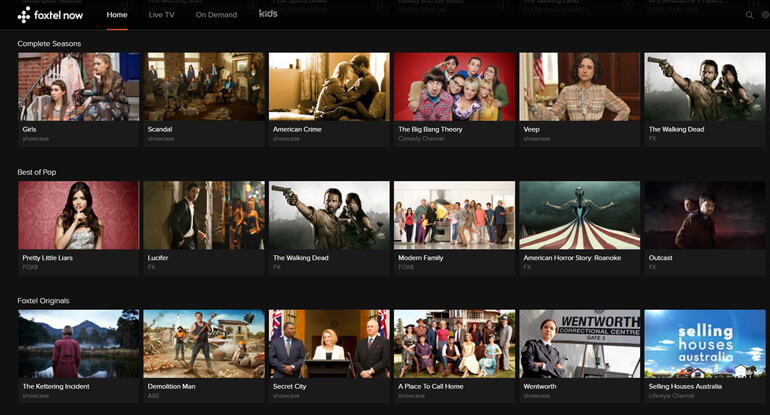Click the Best of Pop heading
This screenshot has height=415, width=770.
(x=37, y=172)
